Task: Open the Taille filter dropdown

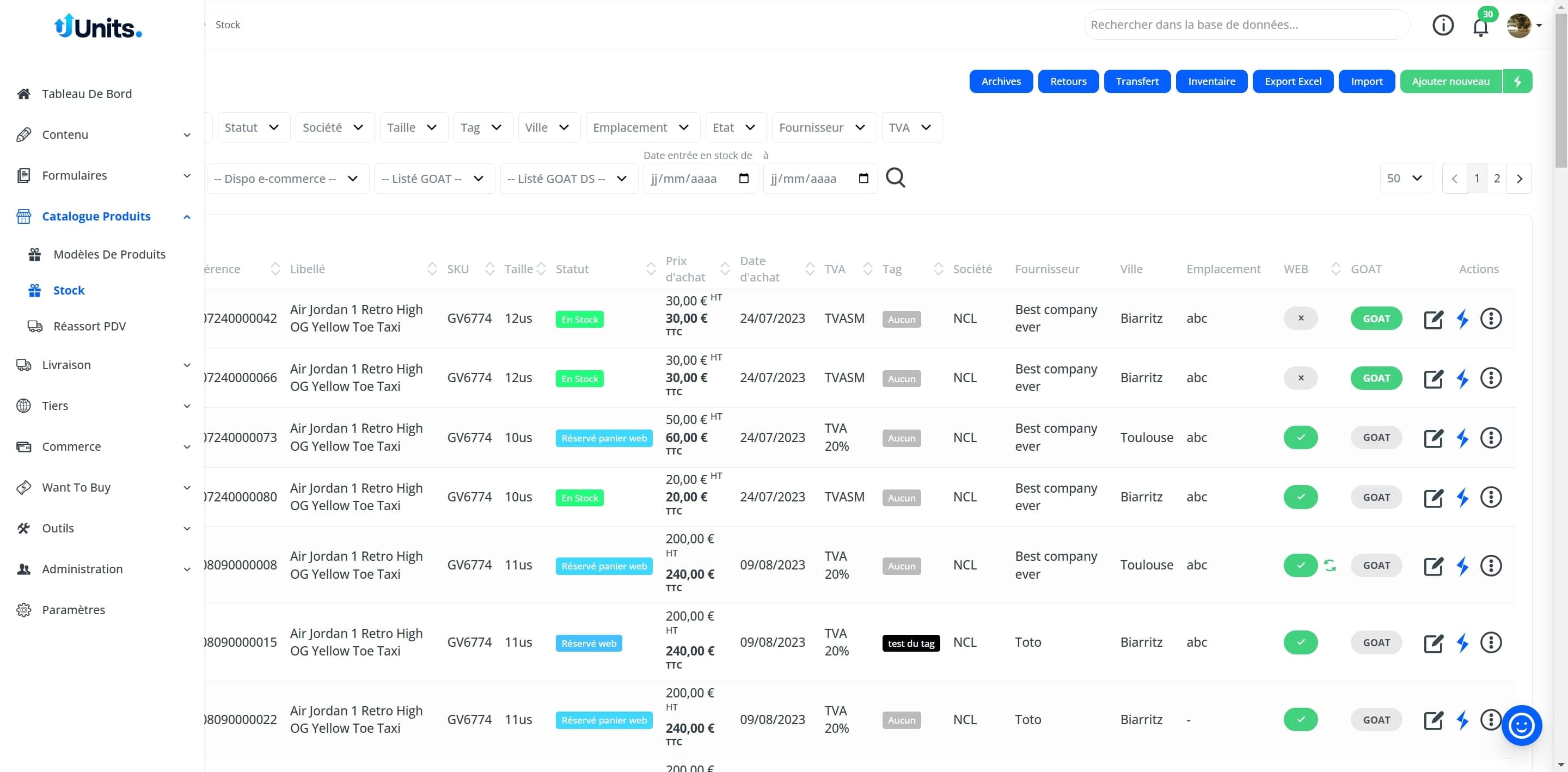Action: click(413, 128)
